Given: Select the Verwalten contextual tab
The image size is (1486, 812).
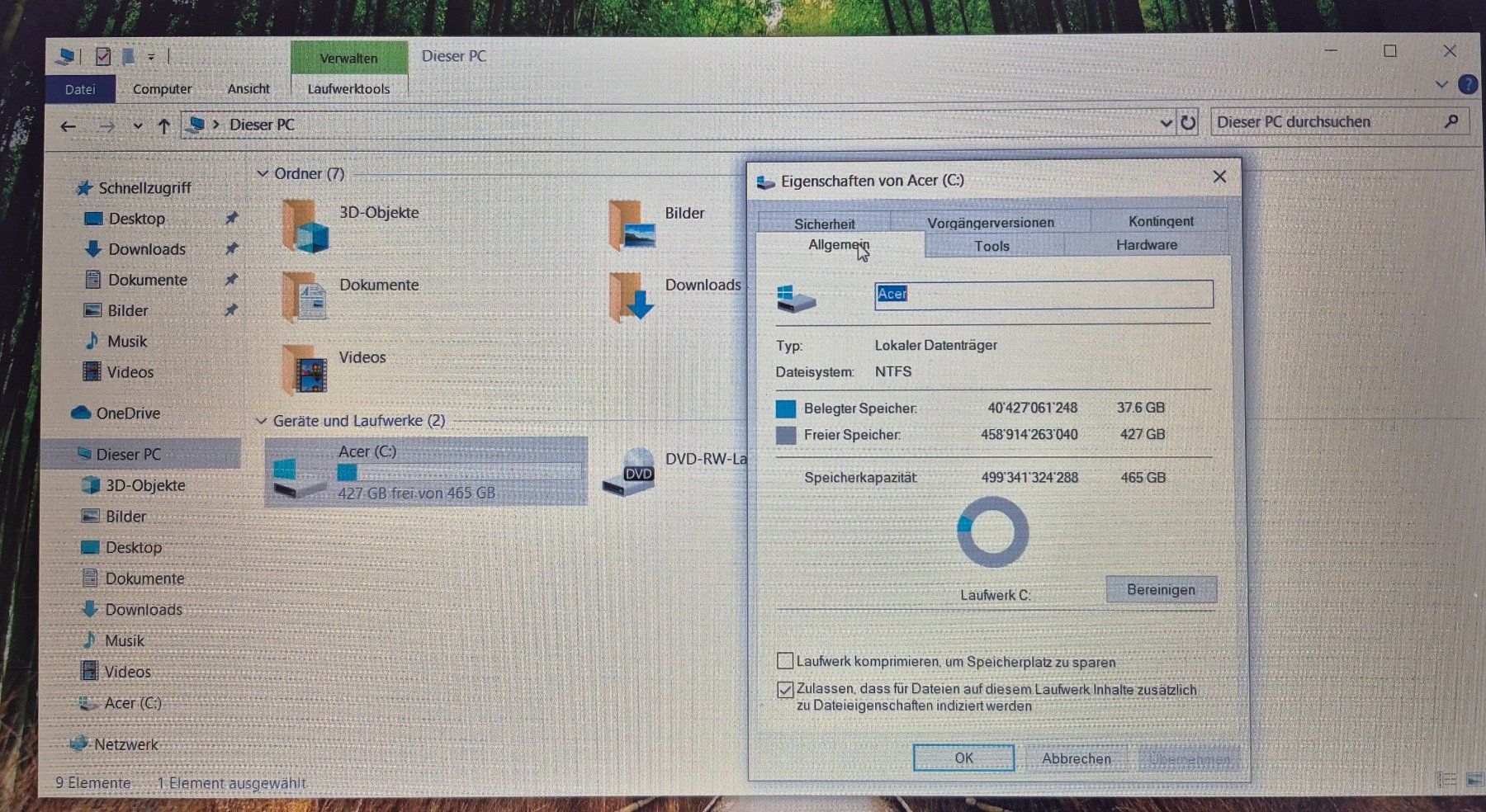Looking at the screenshot, I should (348, 58).
